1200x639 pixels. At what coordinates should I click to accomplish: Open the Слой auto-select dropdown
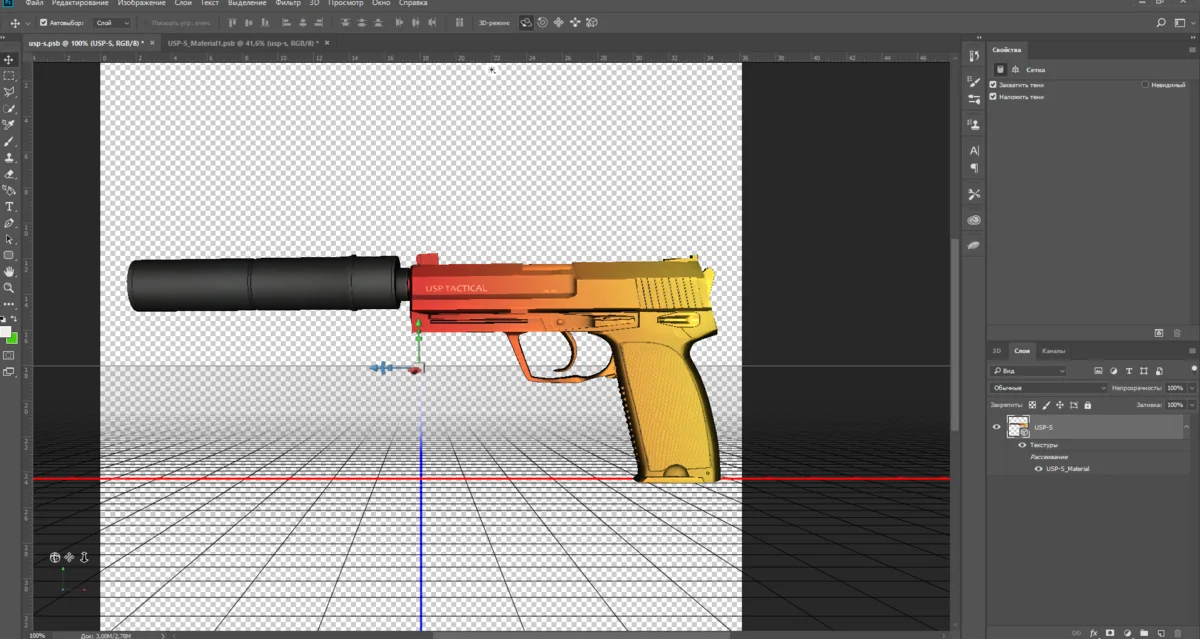pyautogui.click(x=113, y=22)
